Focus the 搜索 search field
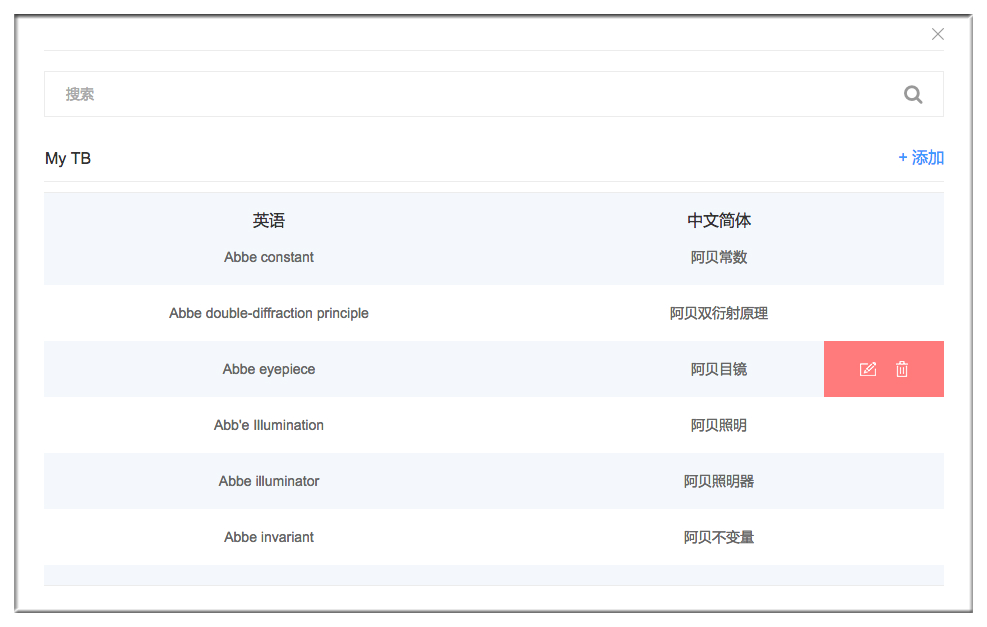This screenshot has width=987, height=627. tap(494, 94)
